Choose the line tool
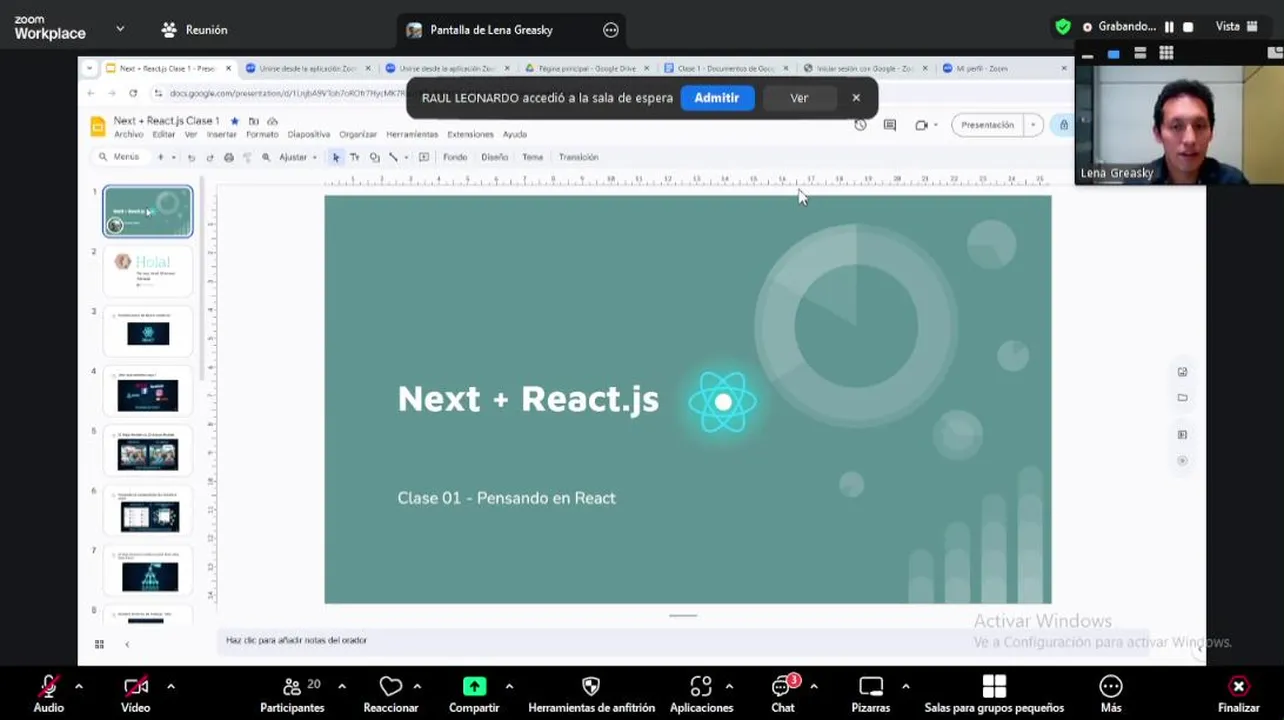1284x720 pixels. tap(394, 157)
